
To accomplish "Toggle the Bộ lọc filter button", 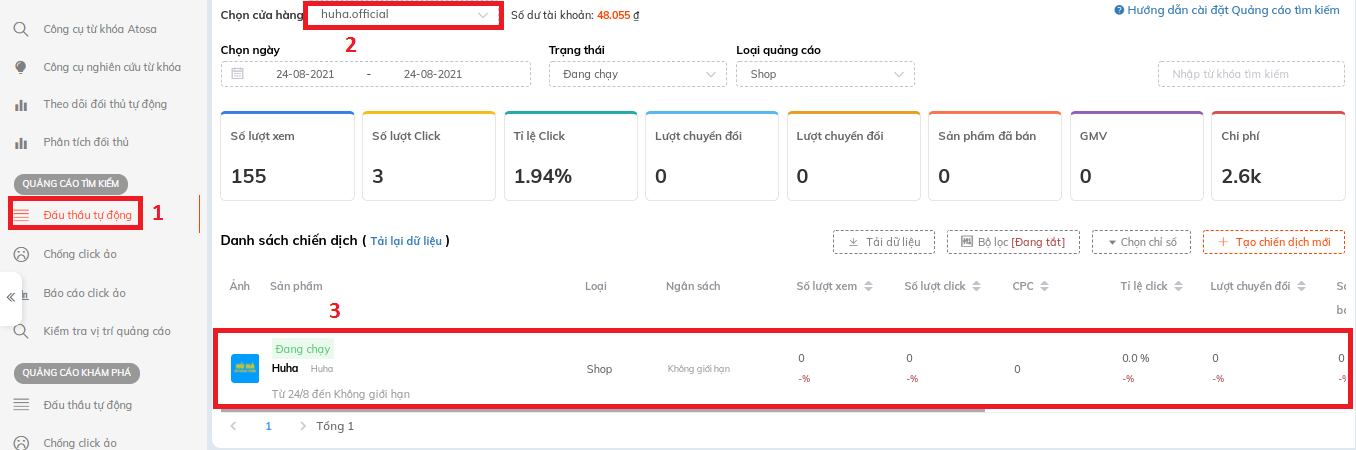I will point(1012,242).
